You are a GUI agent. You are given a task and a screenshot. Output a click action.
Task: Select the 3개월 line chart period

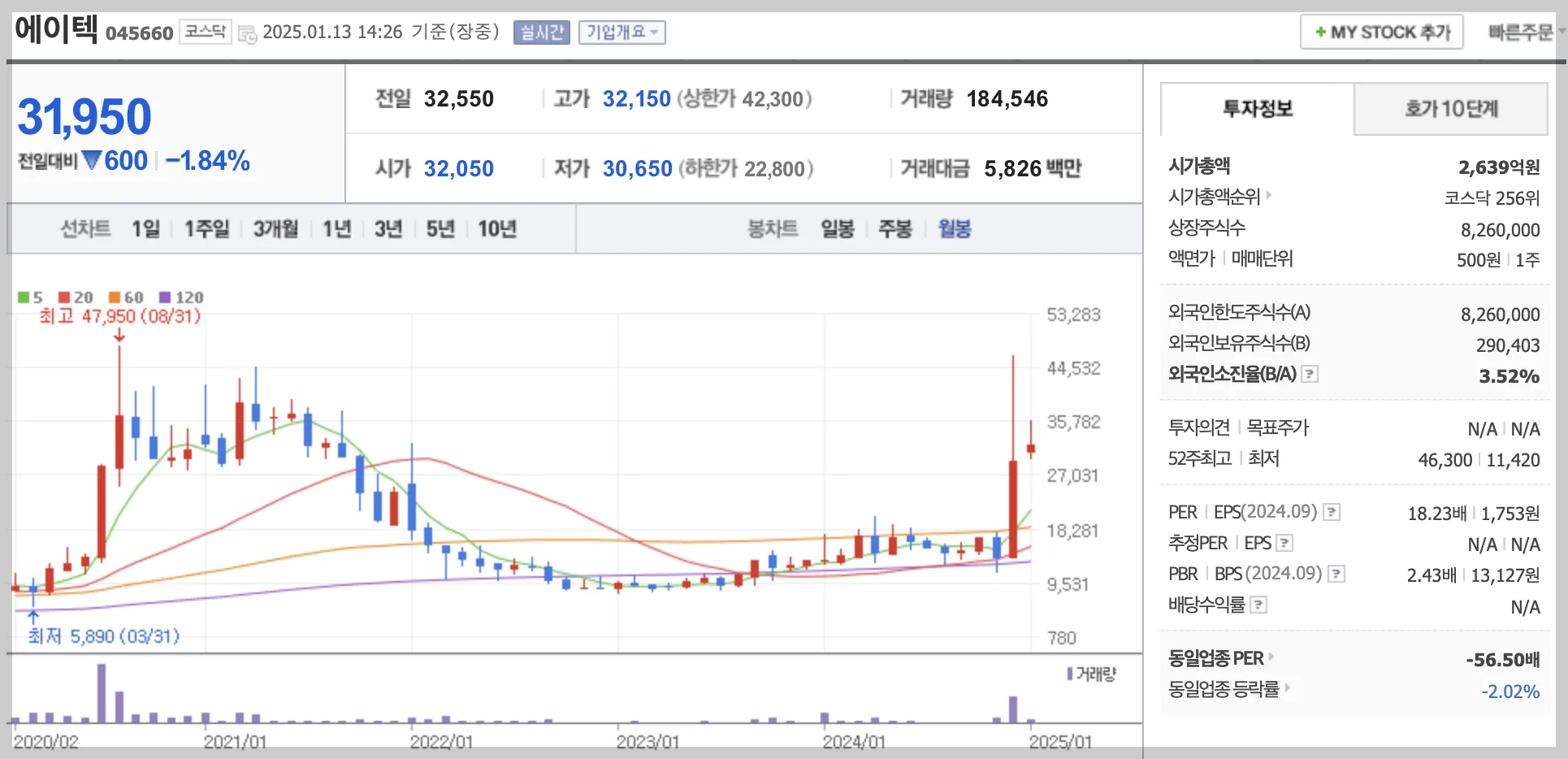pyautogui.click(x=275, y=229)
